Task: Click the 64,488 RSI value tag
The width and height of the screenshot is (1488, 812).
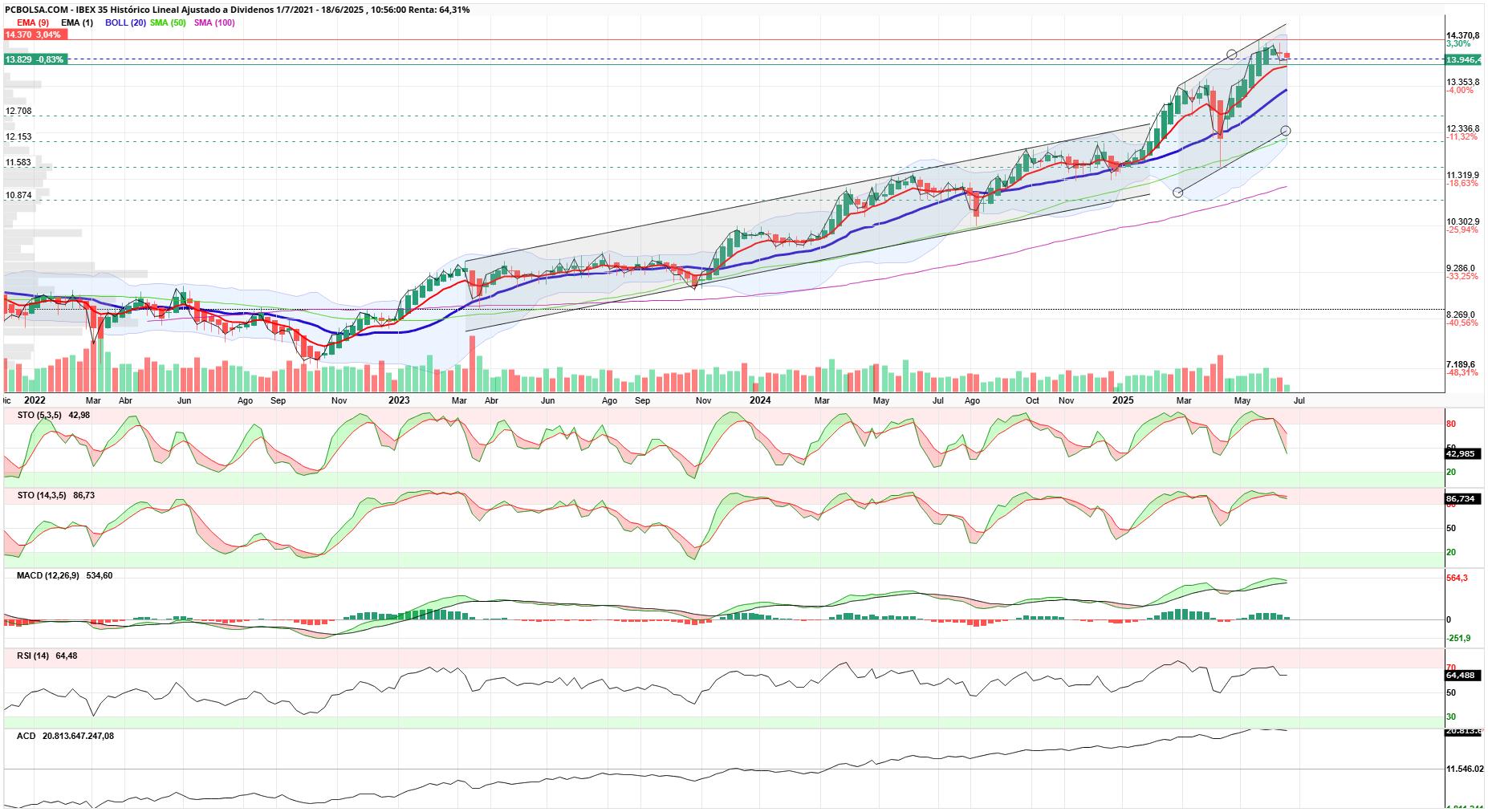Action: tap(1461, 675)
